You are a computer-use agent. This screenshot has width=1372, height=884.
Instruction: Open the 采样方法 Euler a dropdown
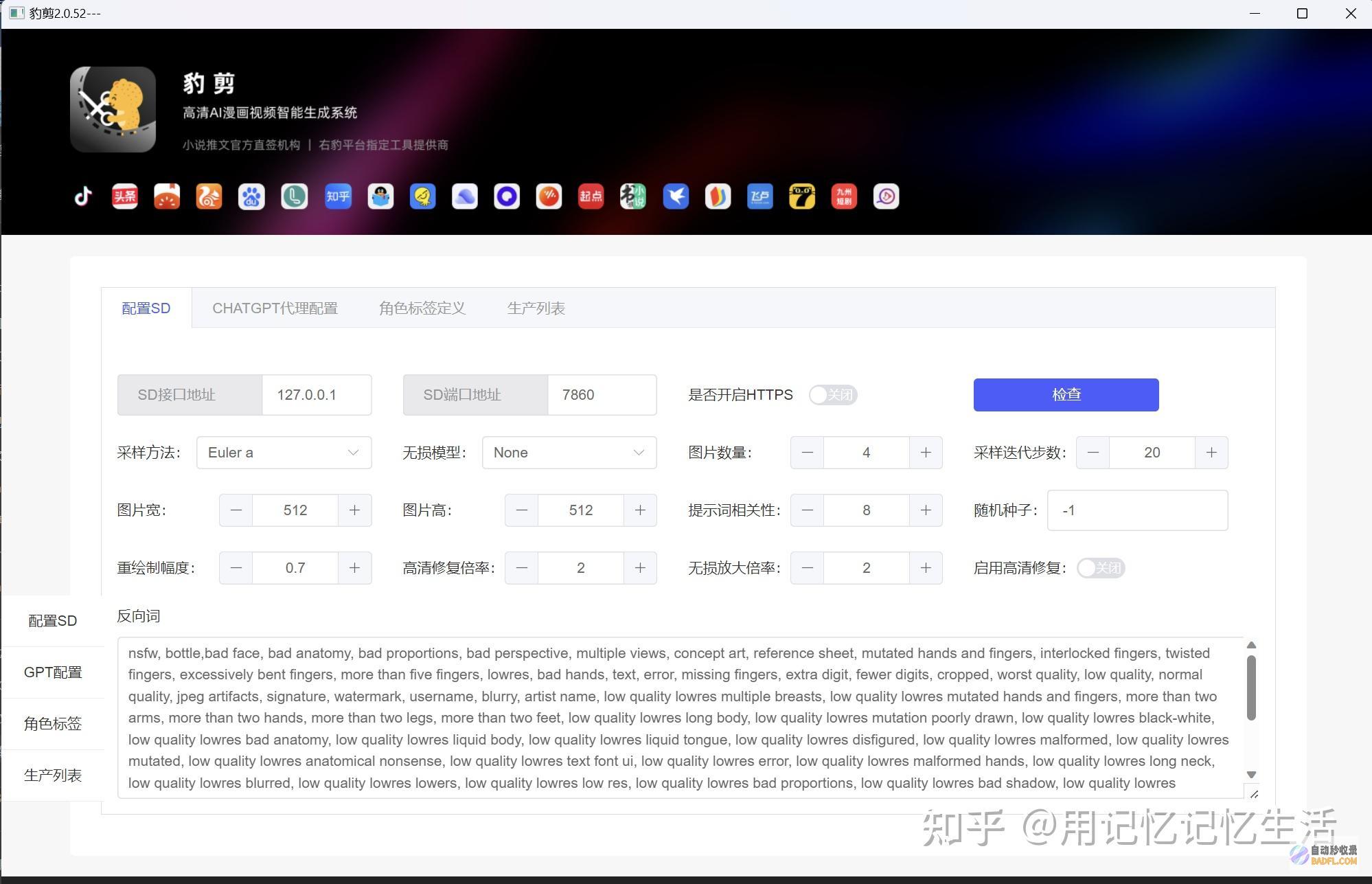pyautogui.click(x=284, y=453)
